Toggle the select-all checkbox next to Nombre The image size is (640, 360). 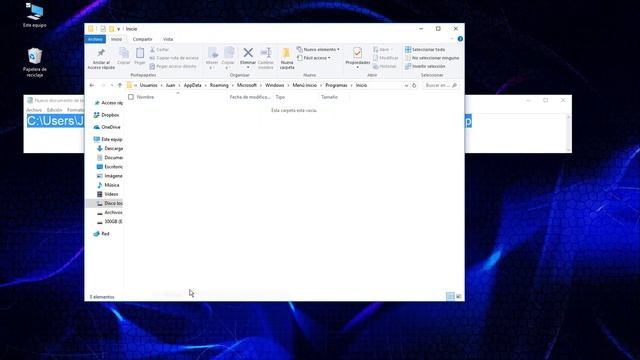(x=131, y=97)
